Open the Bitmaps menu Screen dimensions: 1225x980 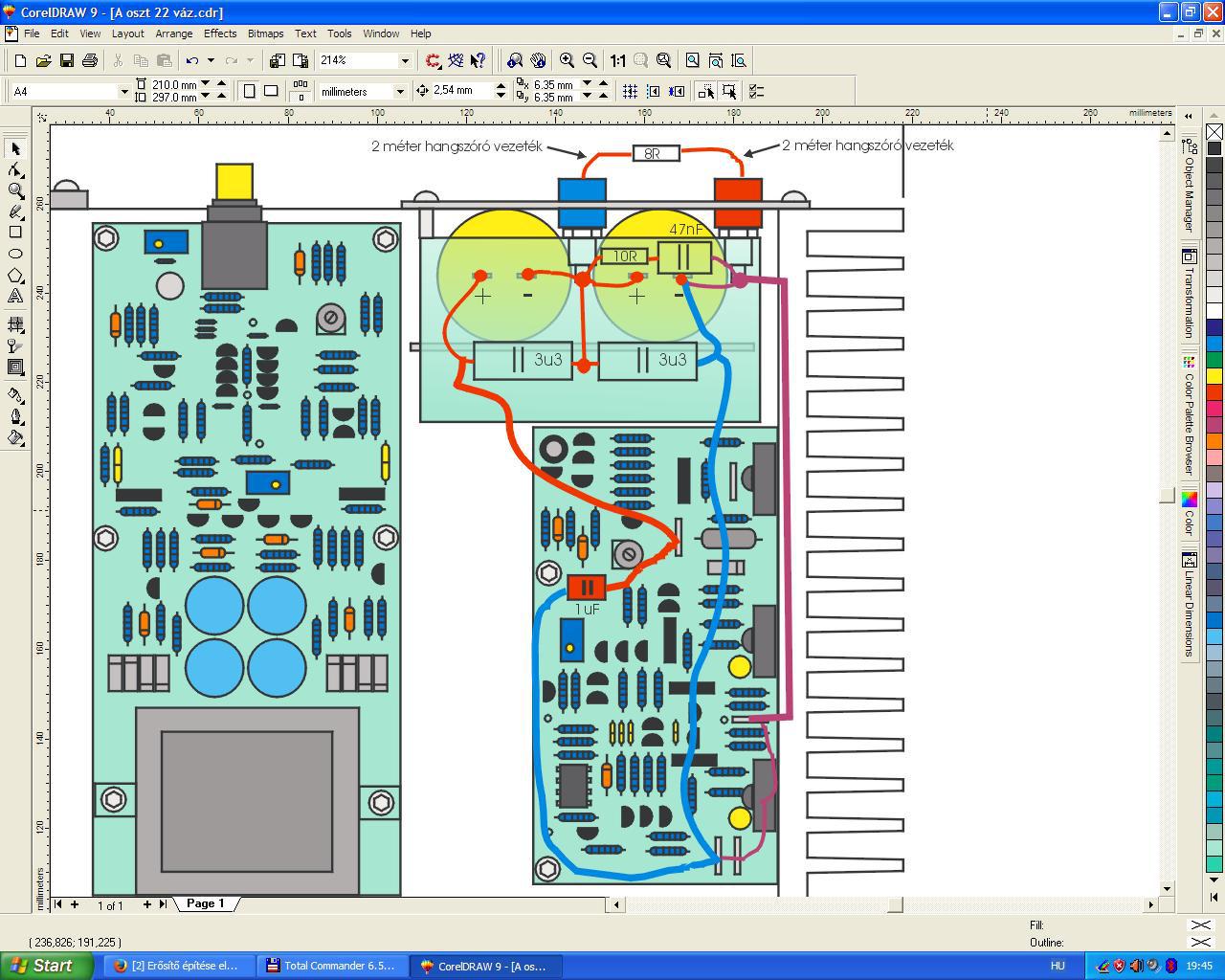(265, 33)
